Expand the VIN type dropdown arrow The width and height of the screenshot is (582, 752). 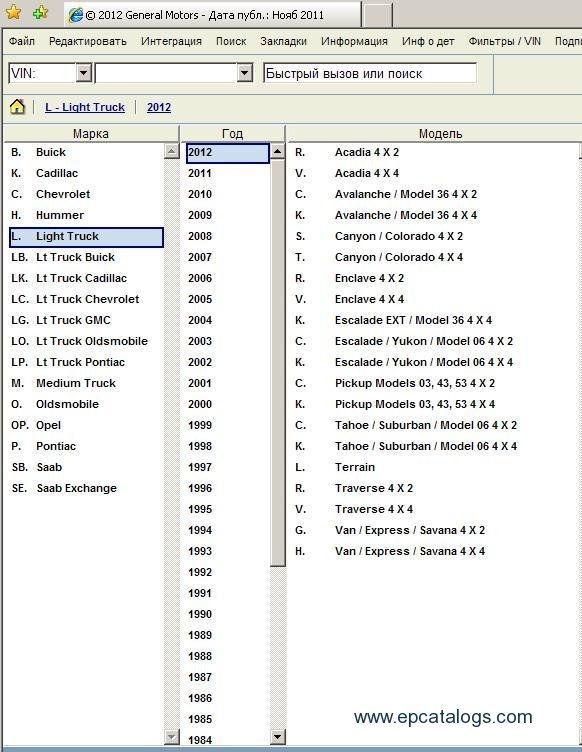click(83, 73)
